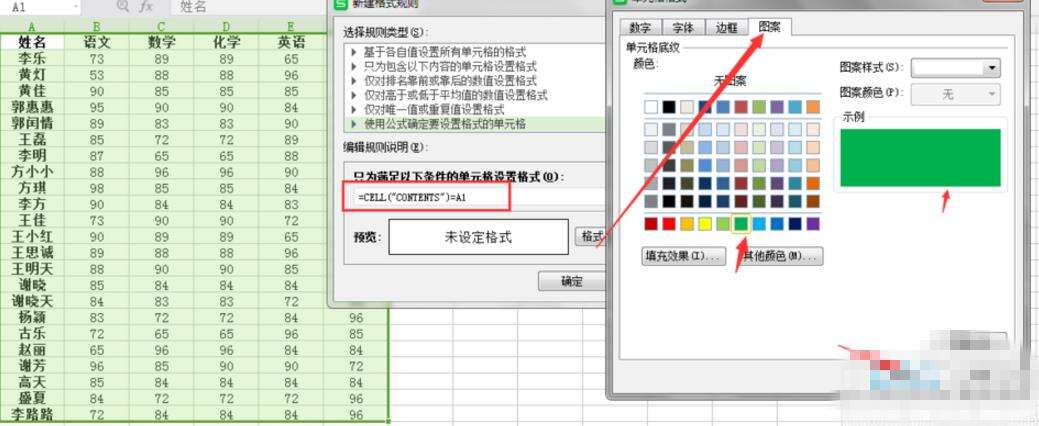
Task: Click the 英语 header cell
Action: click(291, 42)
